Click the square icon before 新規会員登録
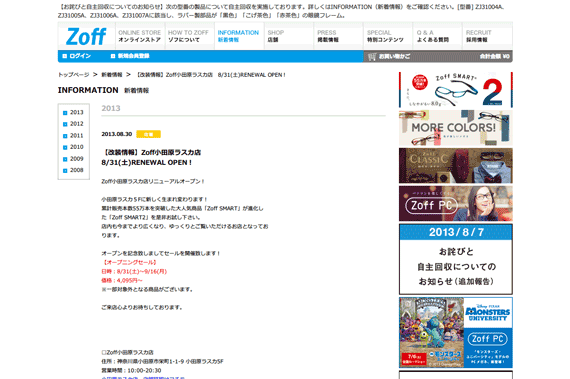Image resolution: width=570 pixels, height=379 pixels. pos(113,56)
